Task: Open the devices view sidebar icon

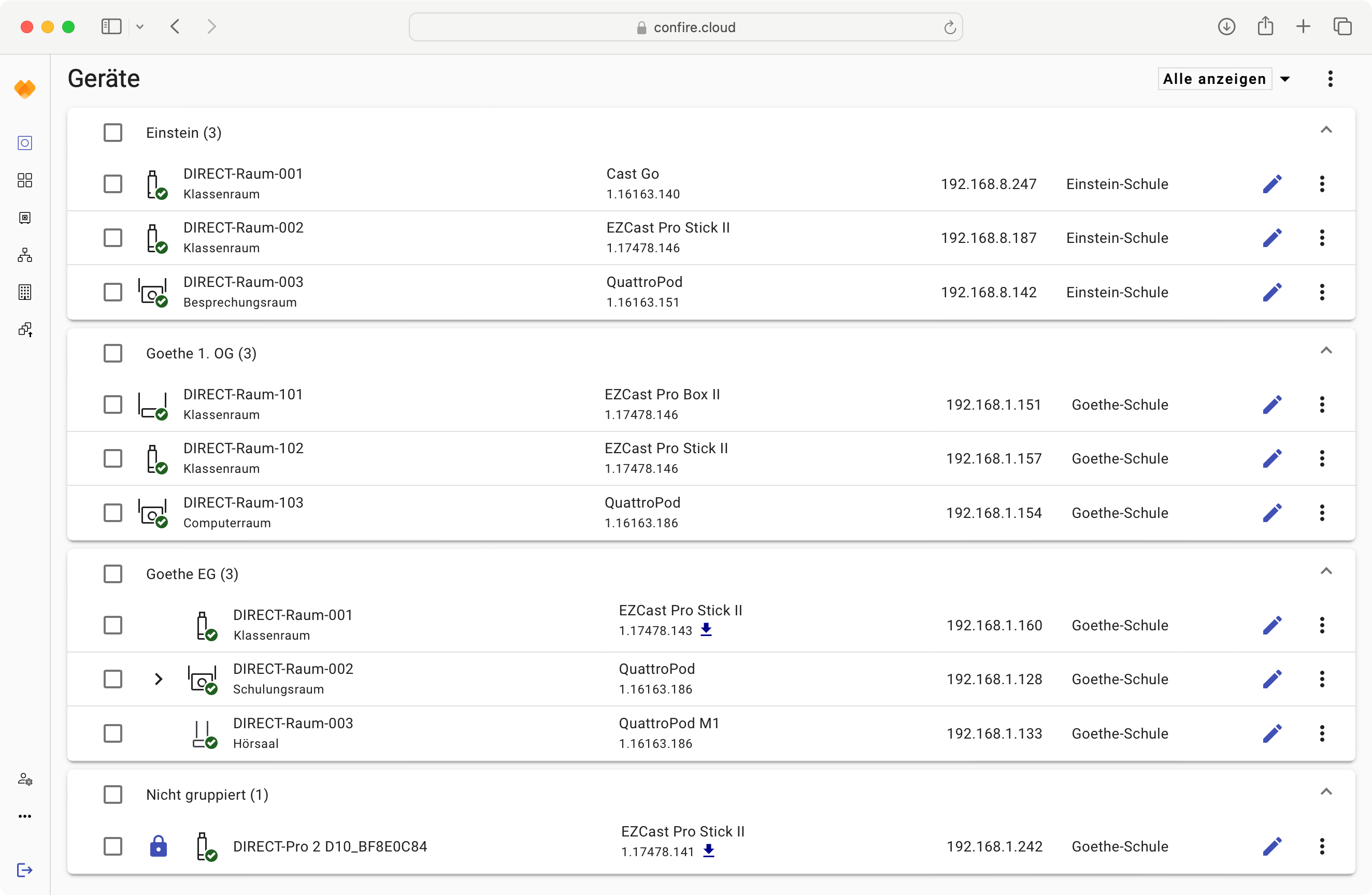Action: [x=25, y=143]
